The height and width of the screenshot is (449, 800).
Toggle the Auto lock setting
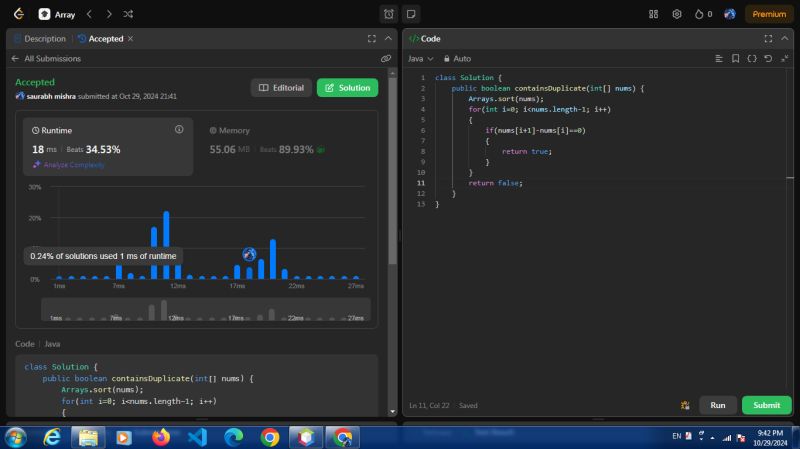457,59
